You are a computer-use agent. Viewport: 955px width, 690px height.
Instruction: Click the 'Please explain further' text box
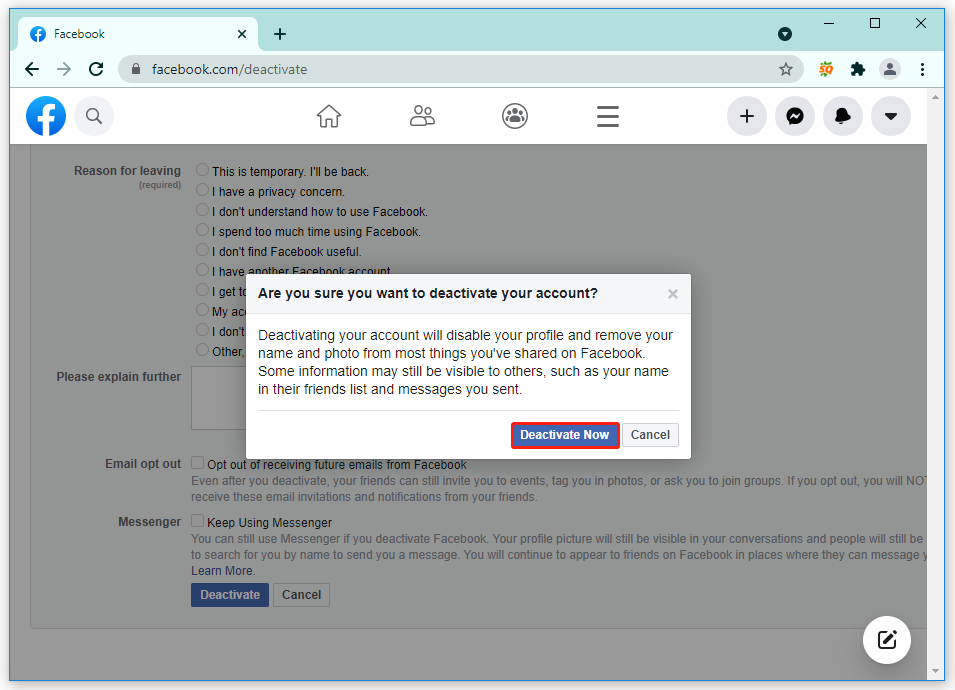[x=219, y=398]
